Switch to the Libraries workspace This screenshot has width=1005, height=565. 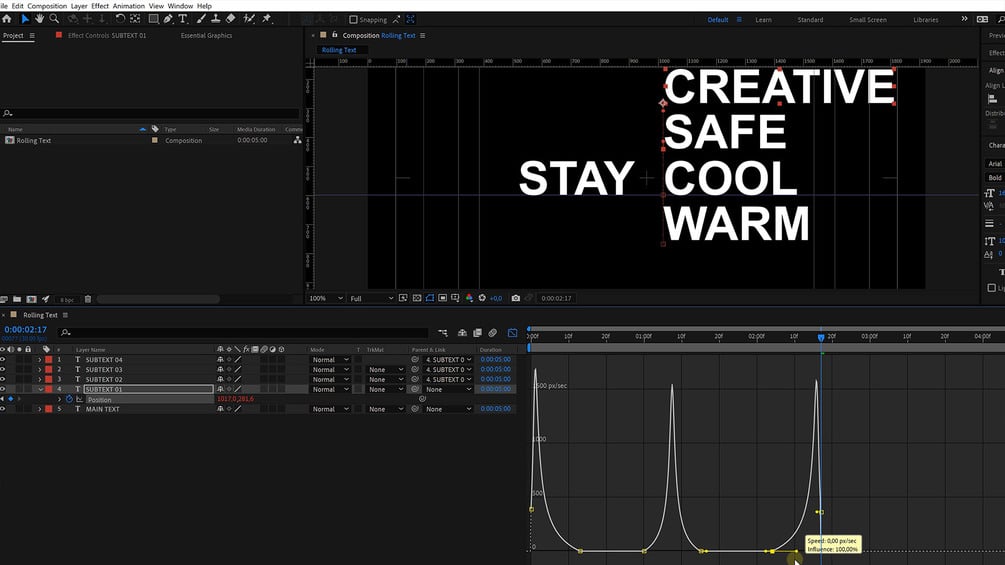[926, 20]
